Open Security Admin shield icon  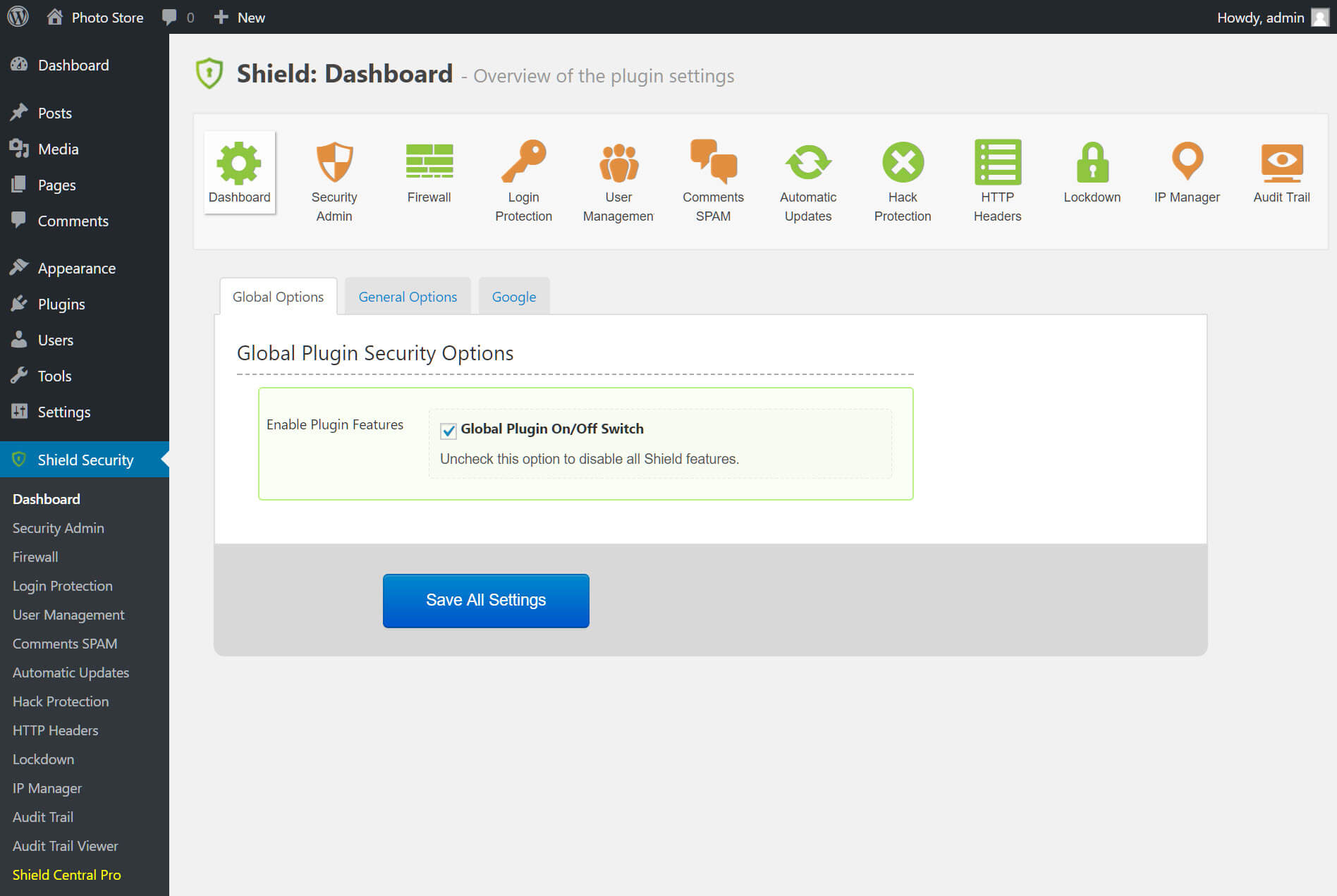[334, 162]
